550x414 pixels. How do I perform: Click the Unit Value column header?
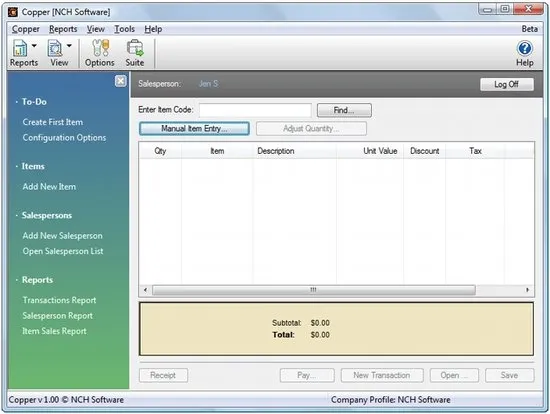pos(370,151)
